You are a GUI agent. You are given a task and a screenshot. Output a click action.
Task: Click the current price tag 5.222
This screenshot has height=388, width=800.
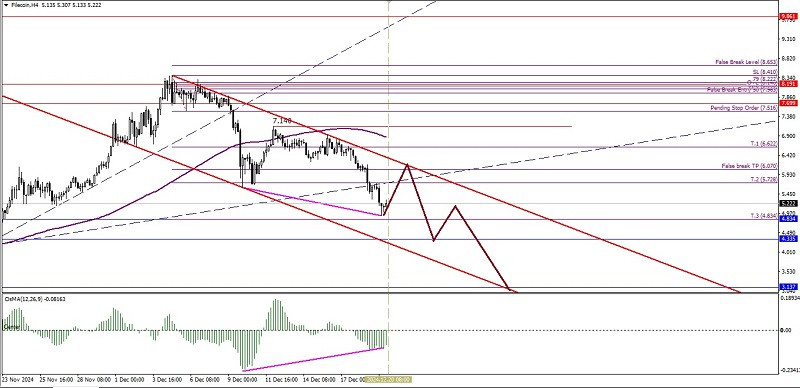tap(788, 203)
